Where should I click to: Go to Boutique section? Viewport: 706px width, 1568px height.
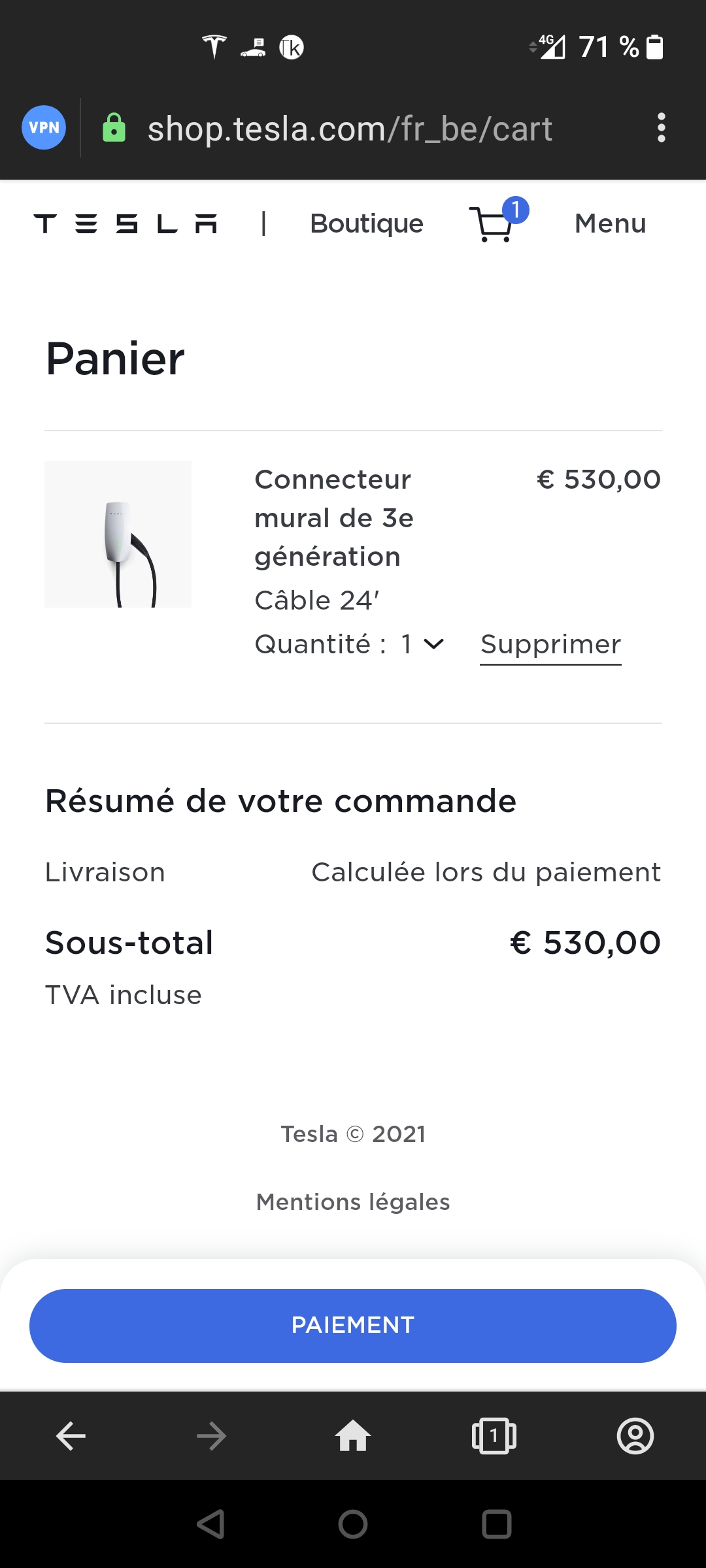click(x=367, y=224)
